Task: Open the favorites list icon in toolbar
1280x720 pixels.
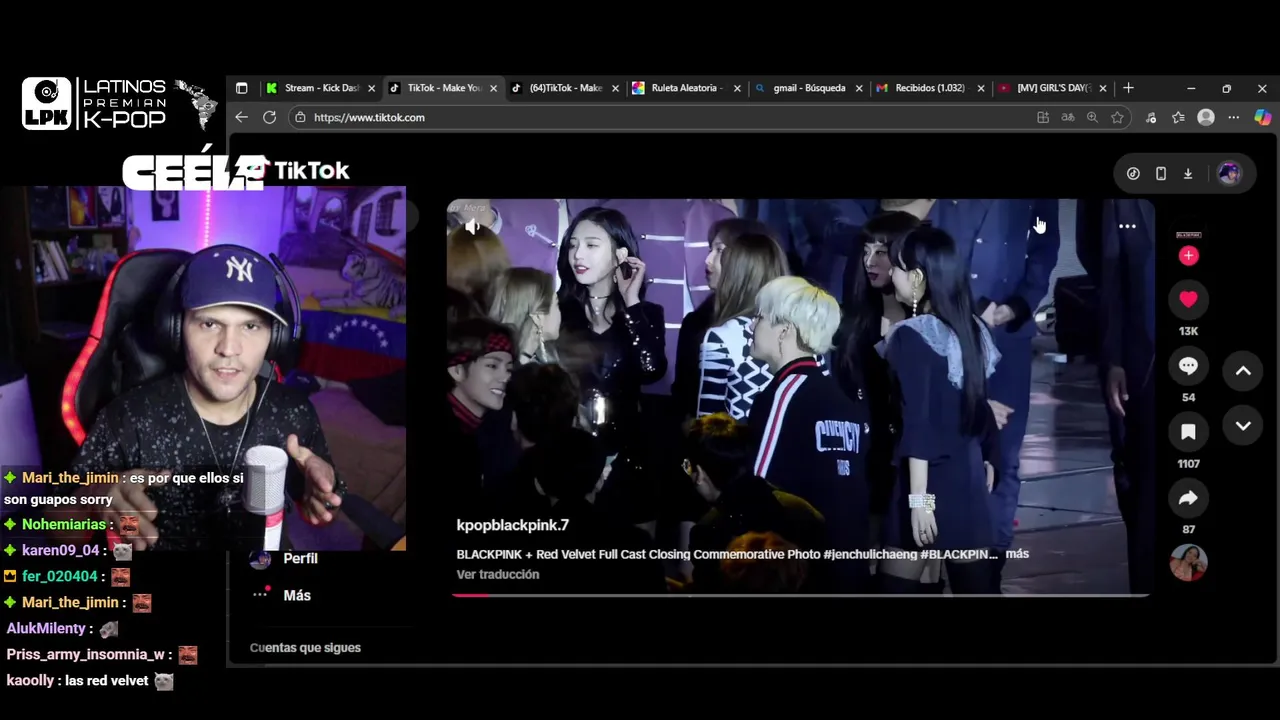Action: tap(1179, 117)
